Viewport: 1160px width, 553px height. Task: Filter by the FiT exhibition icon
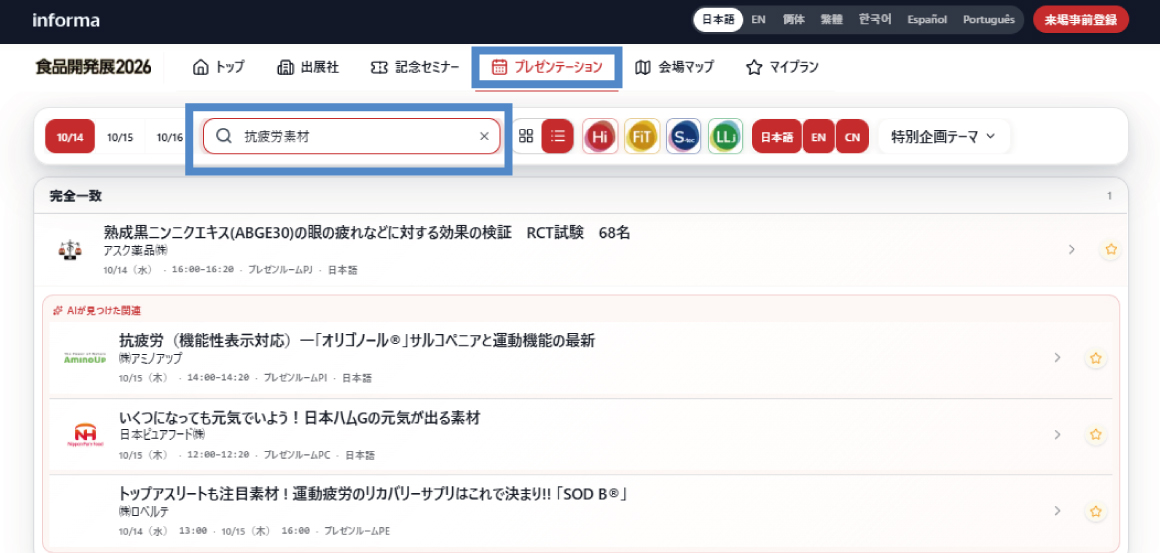point(642,136)
